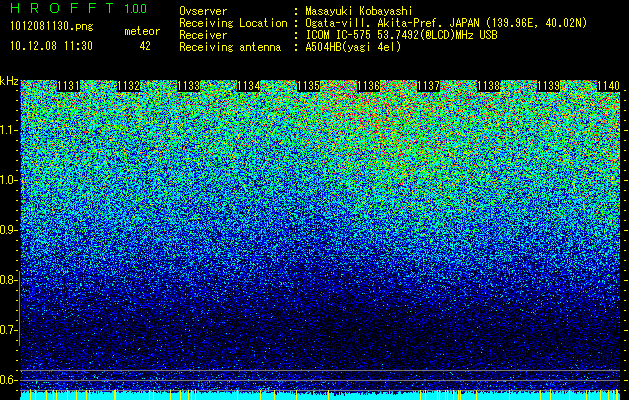Click the 0.6 frequency axis label

8,380
